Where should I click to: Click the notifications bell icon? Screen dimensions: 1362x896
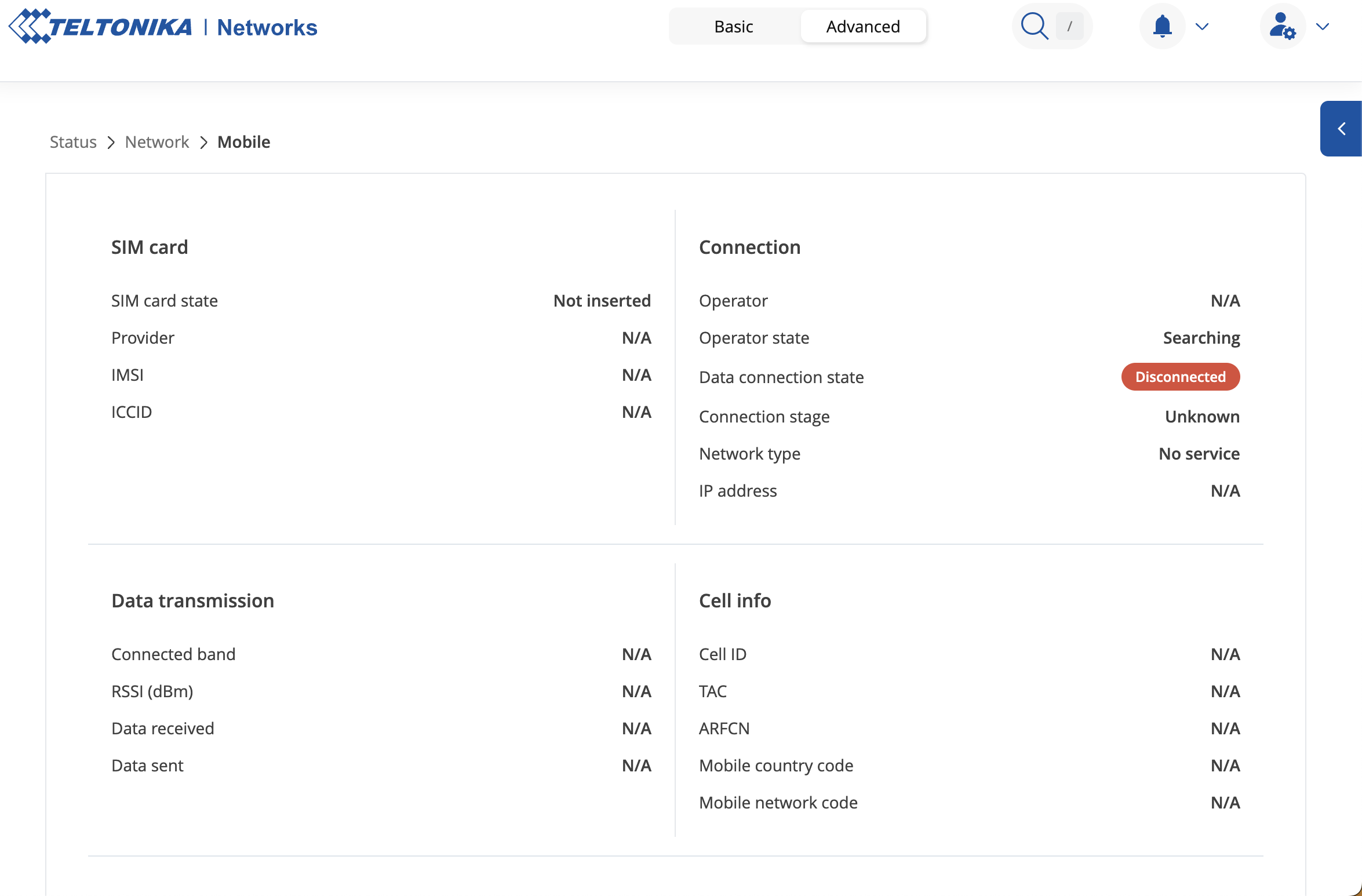tap(1162, 27)
